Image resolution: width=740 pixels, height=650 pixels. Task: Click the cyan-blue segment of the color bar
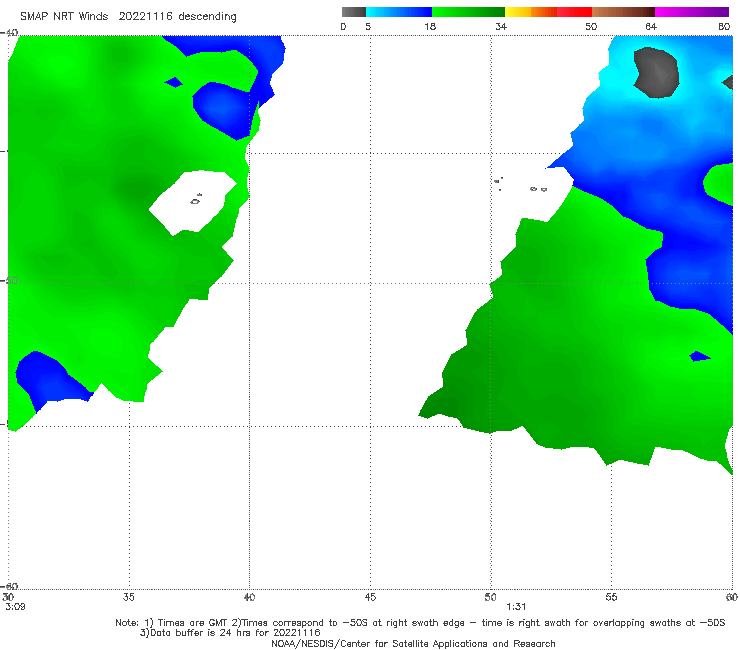coord(399,12)
